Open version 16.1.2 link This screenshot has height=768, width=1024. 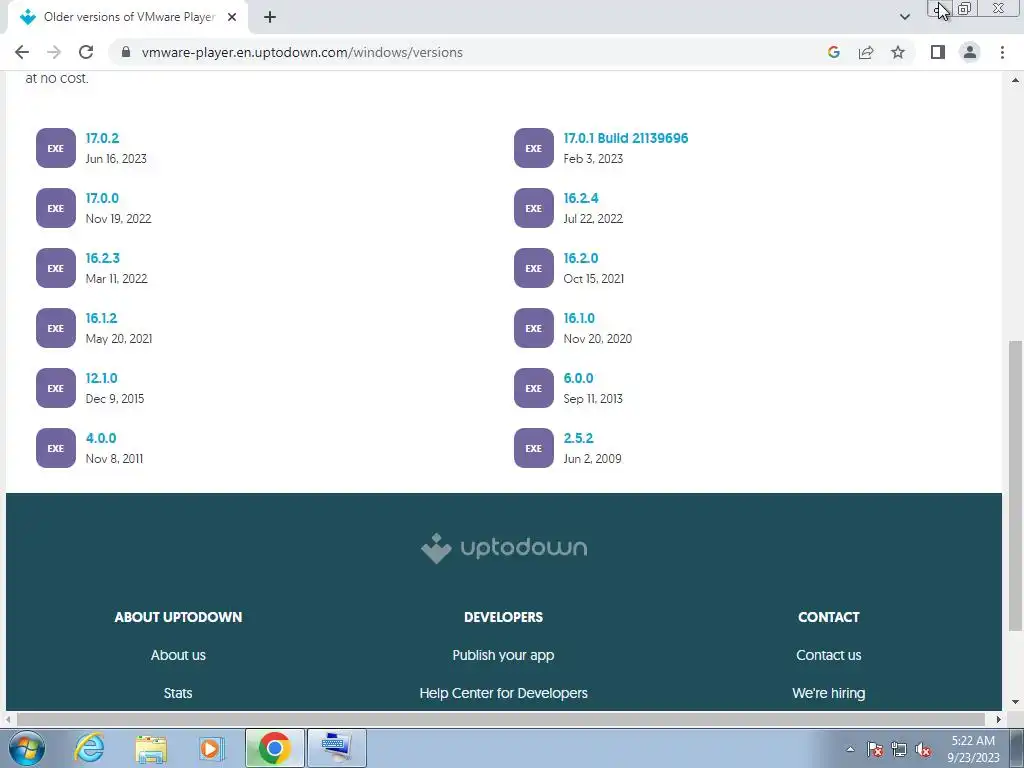[x=101, y=318]
